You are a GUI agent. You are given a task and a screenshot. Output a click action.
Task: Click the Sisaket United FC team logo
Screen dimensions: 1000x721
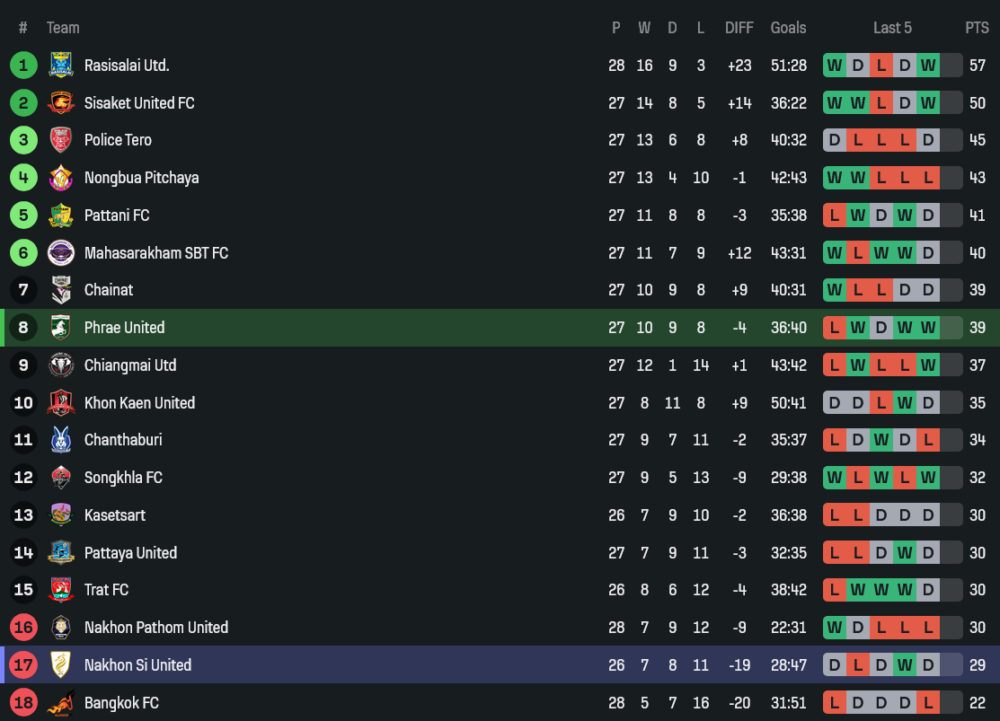pyautogui.click(x=61, y=103)
